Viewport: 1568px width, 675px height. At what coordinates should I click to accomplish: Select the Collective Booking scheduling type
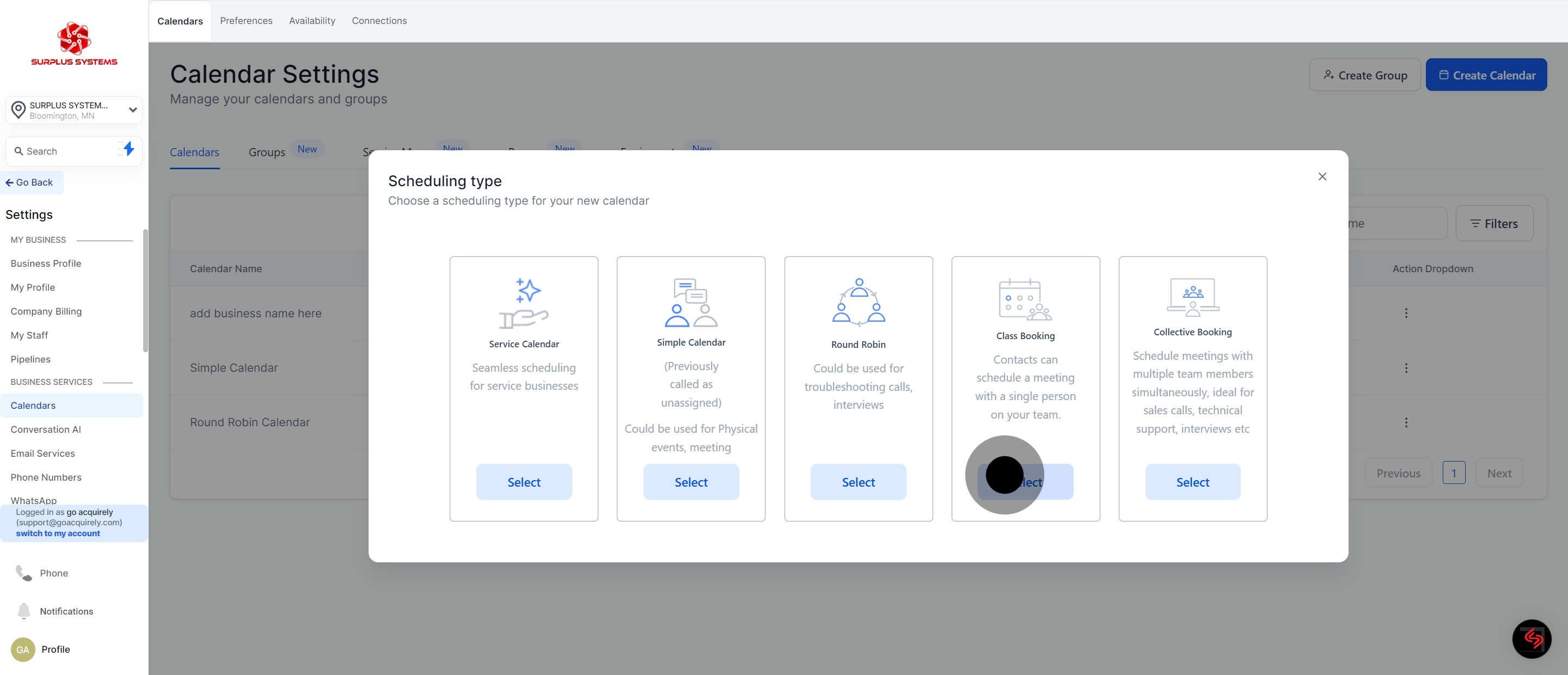[1192, 482]
